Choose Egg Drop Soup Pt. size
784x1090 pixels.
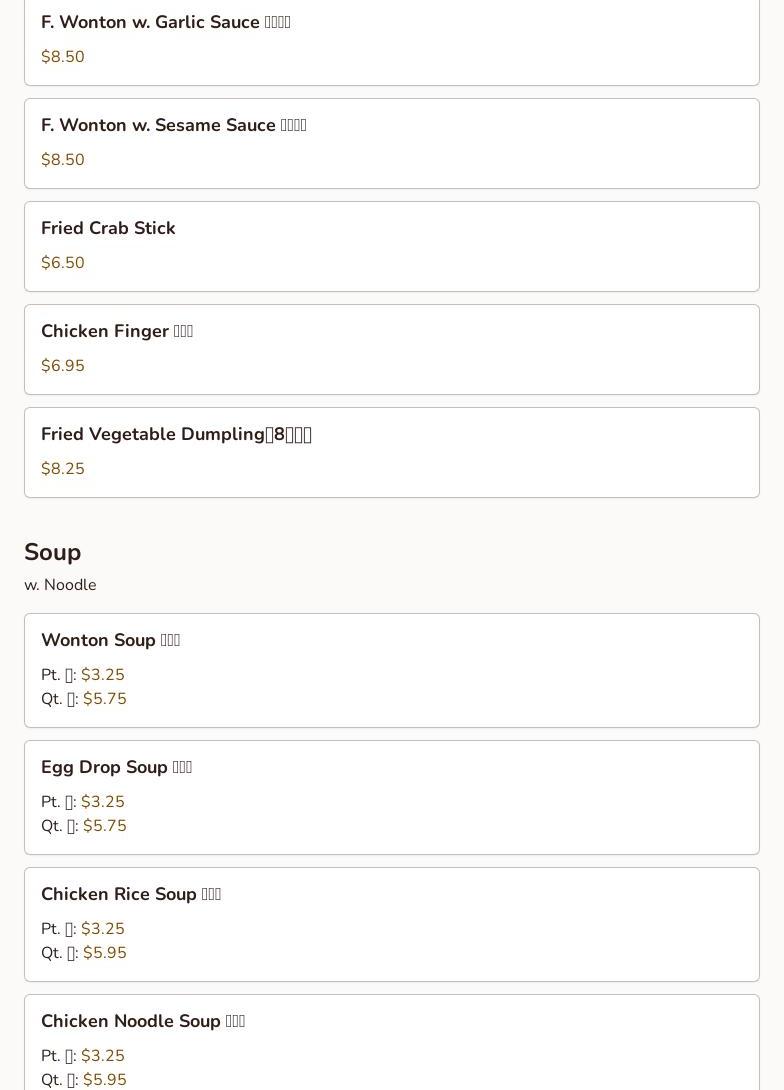[x=83, y=802]
